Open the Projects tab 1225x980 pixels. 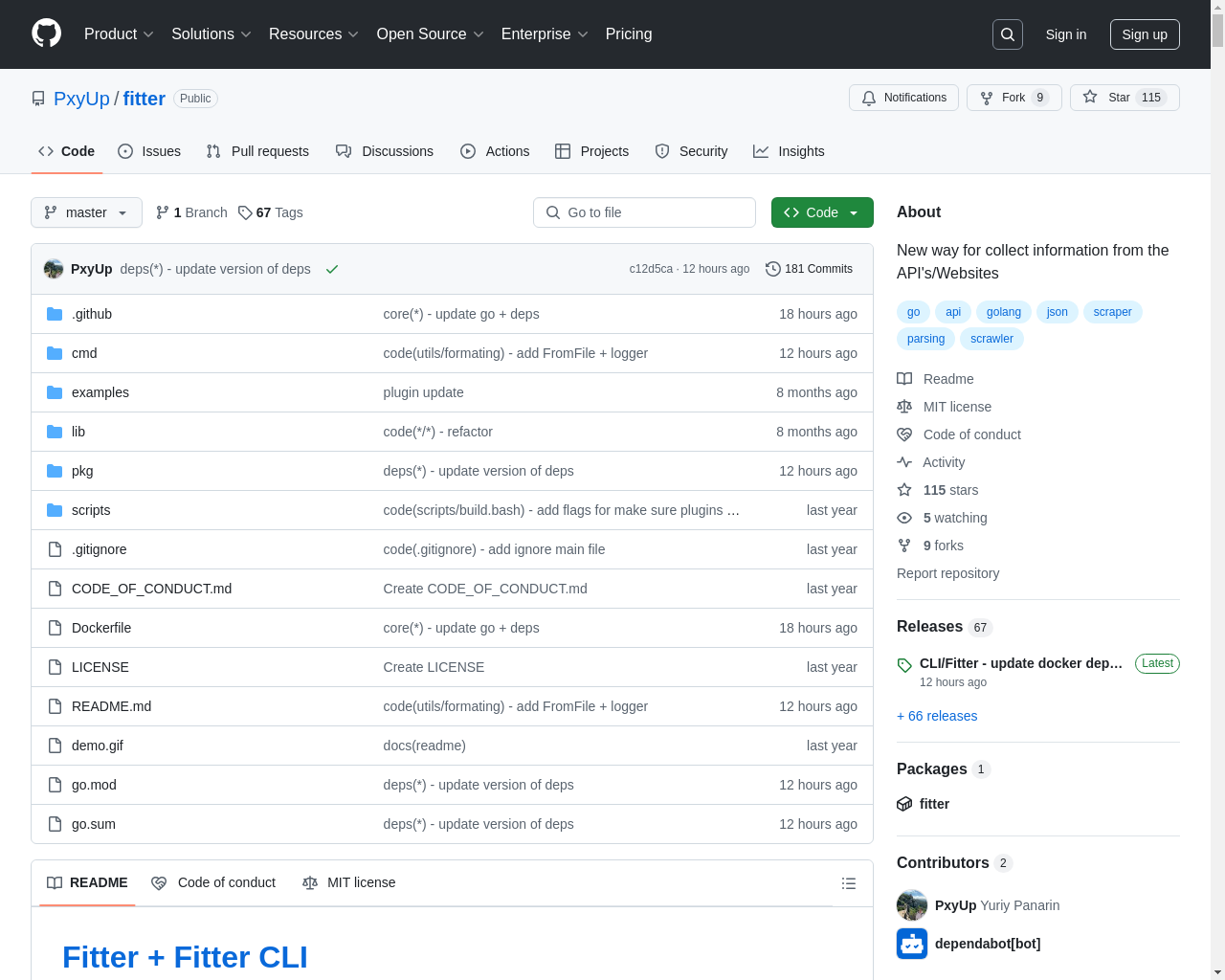pyautogui.click(x=592, y=151)
